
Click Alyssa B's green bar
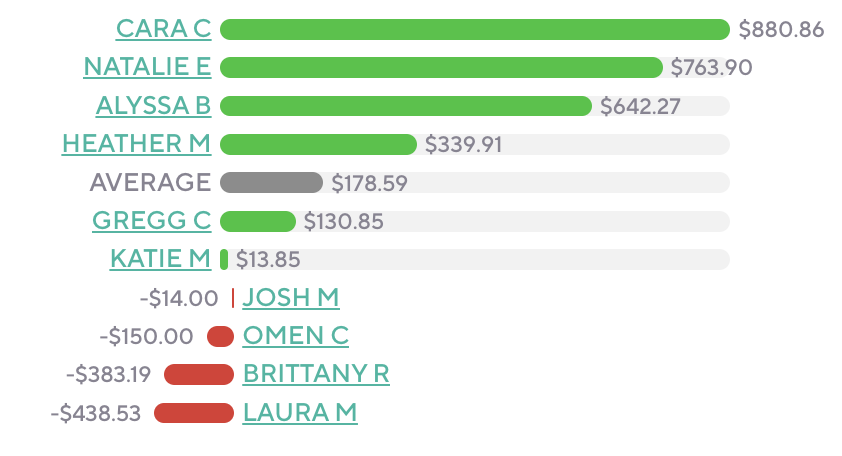coord(405,105)
